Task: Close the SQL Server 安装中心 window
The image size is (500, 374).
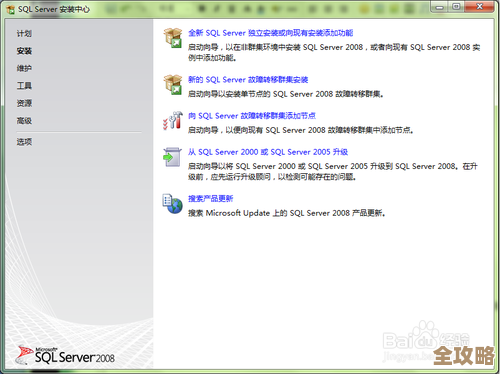Action: click(479, 7)
